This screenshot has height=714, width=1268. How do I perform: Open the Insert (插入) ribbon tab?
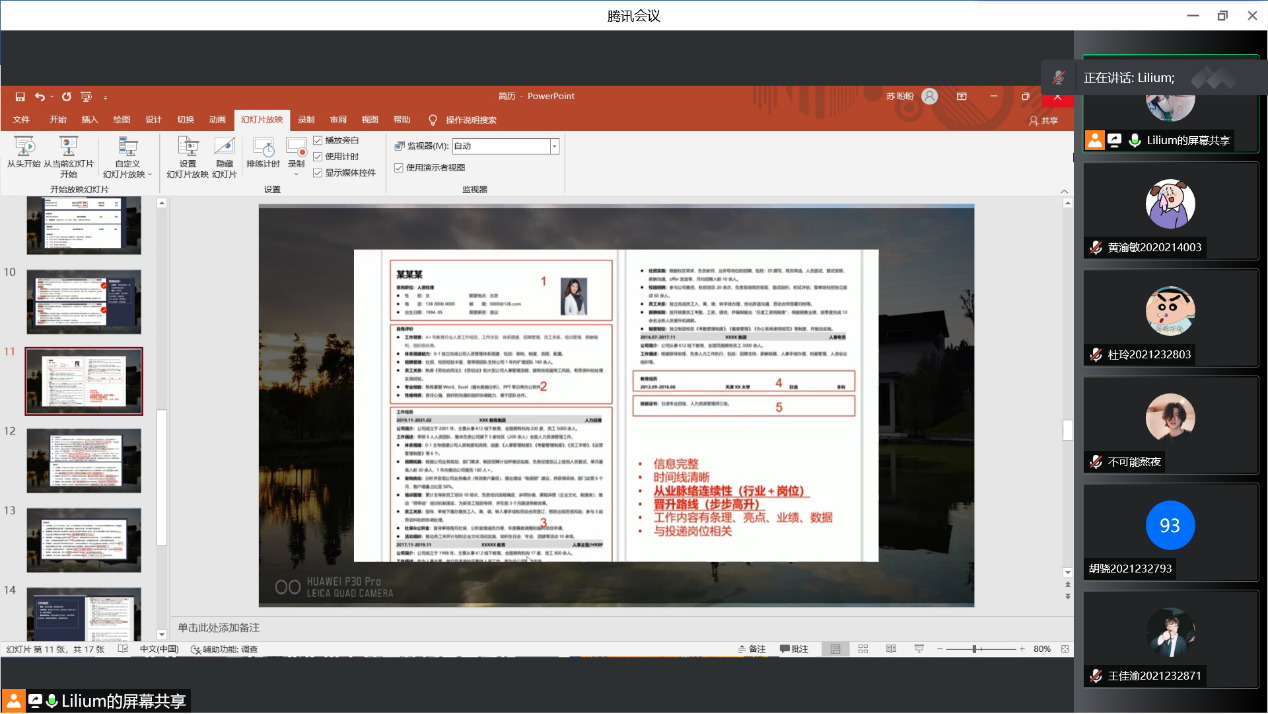pyautogui.click(x=90, y=119)
